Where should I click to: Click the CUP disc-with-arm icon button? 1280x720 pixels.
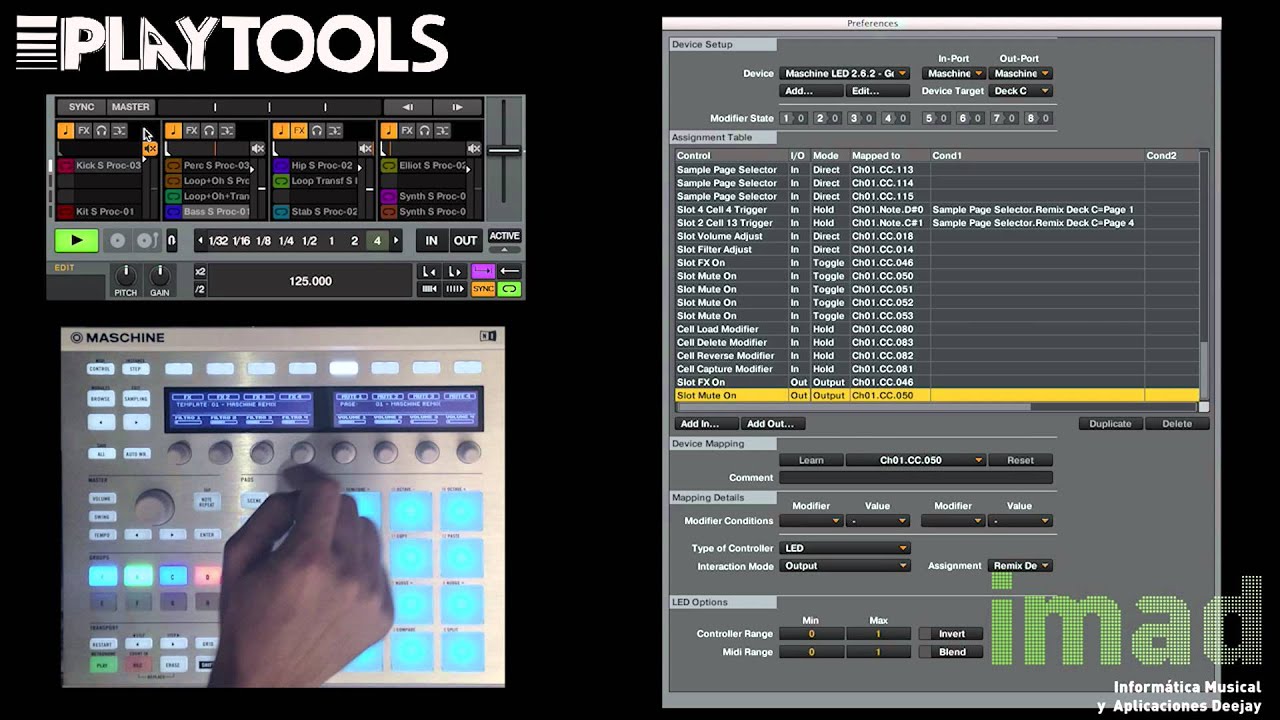pyautogui.click(x=146, y=241)
